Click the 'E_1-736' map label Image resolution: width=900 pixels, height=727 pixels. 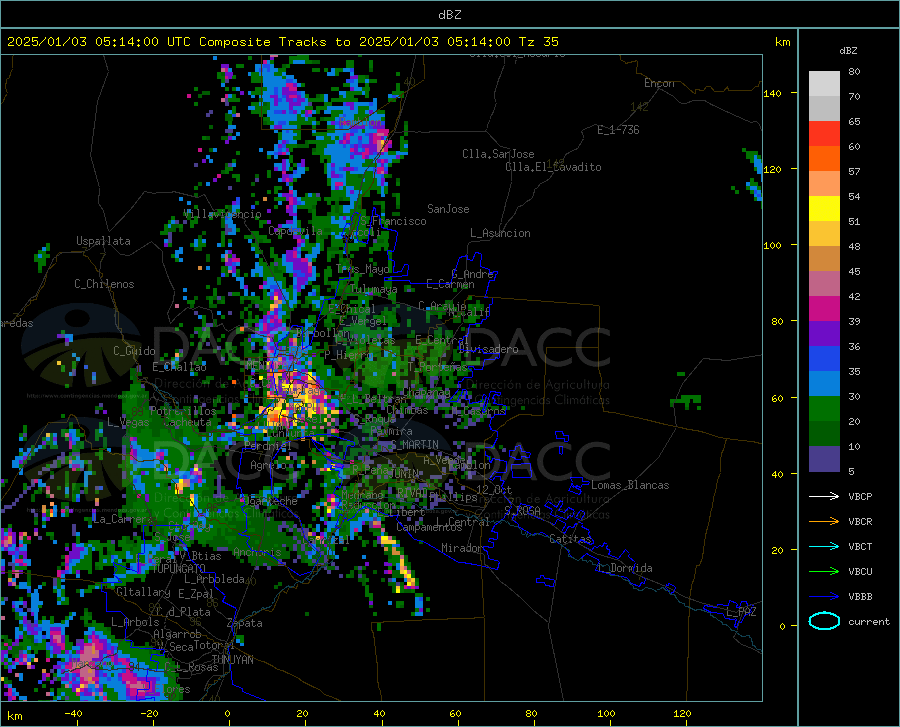pos(618,130)
